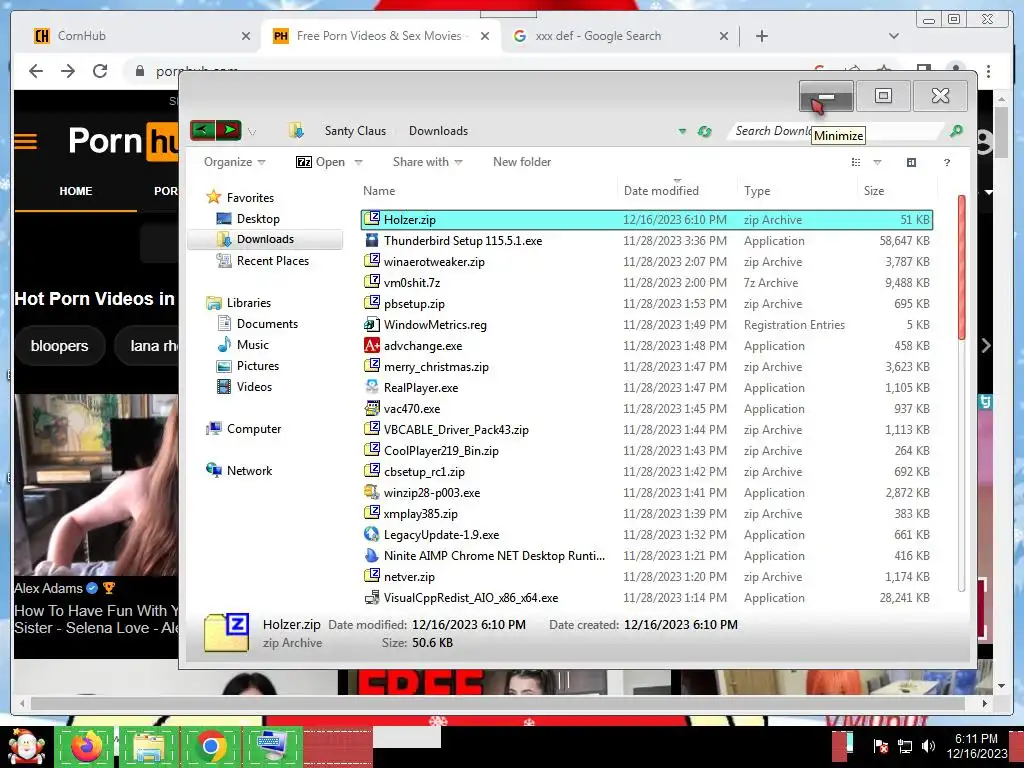The height and width of the screenshot is (768, 1024).
Task: Select the advchange.exe icon
Action: tap(372, 345)
